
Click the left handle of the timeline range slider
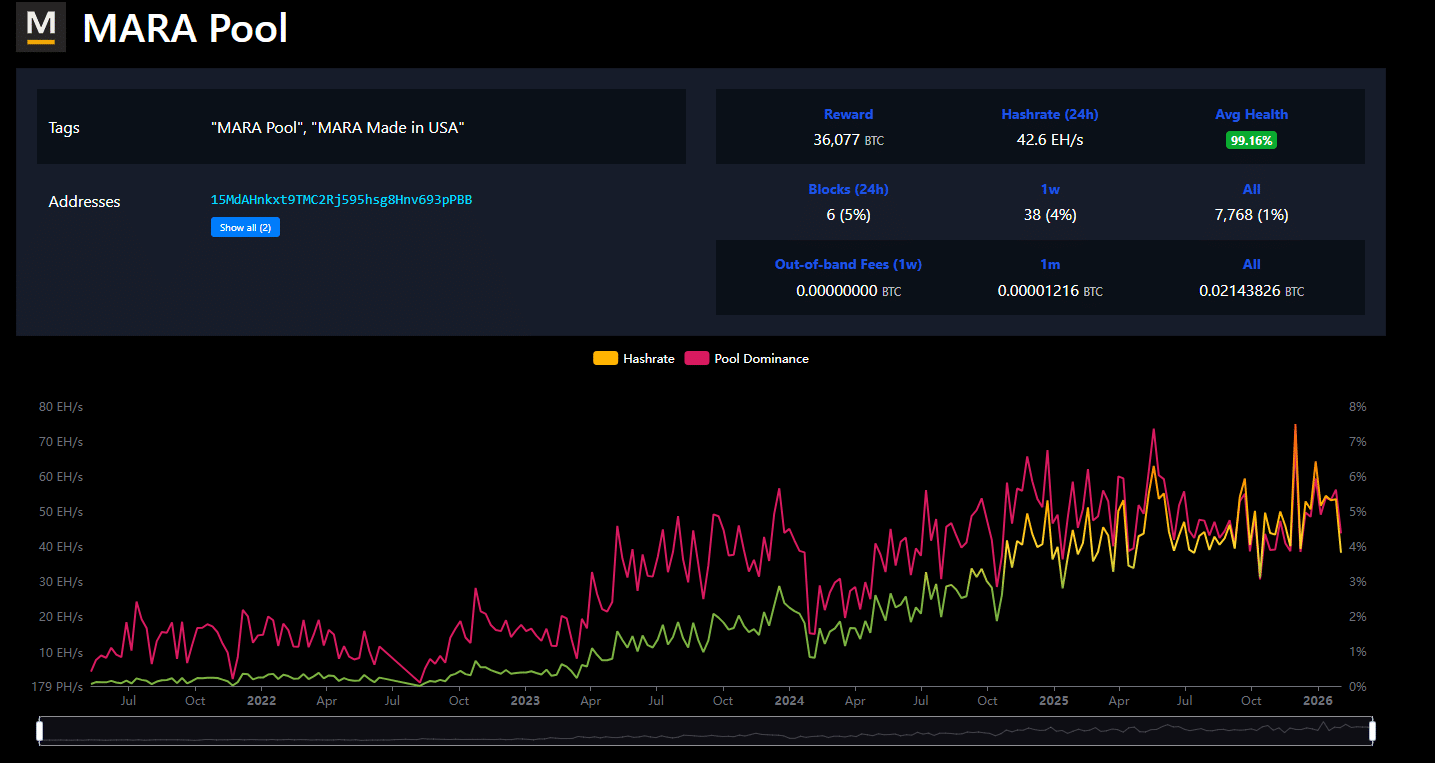tap(40, 730)
